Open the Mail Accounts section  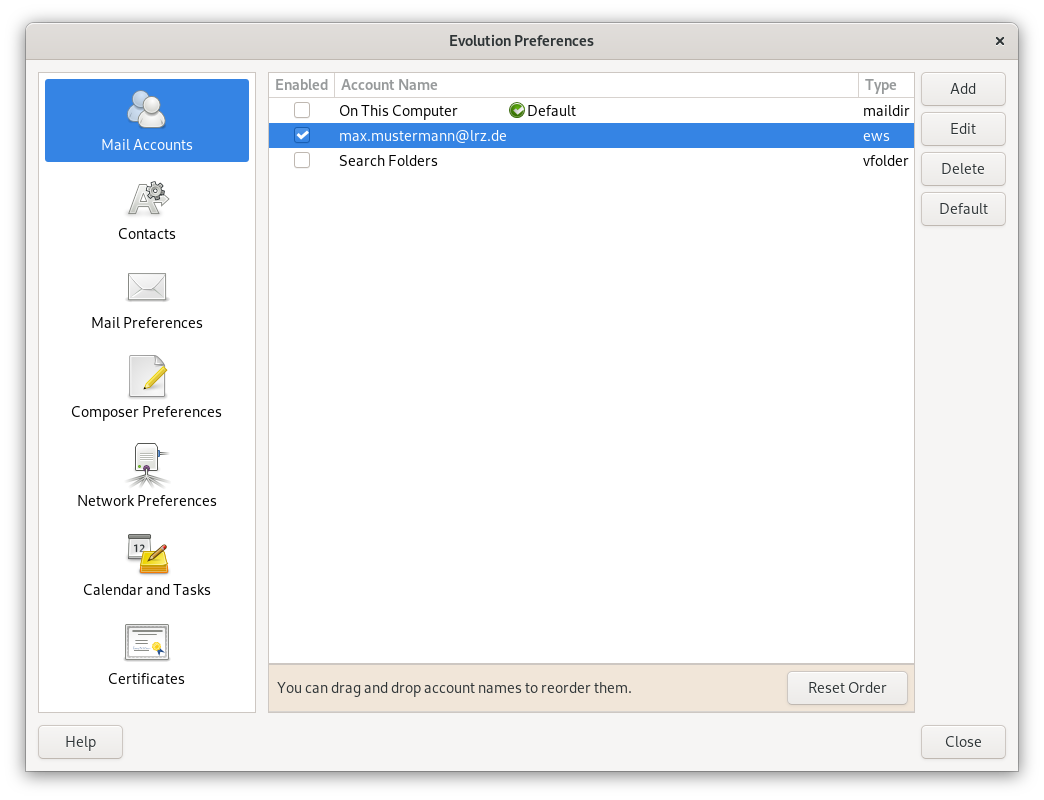pyautogui.click(x=146, y=120)
